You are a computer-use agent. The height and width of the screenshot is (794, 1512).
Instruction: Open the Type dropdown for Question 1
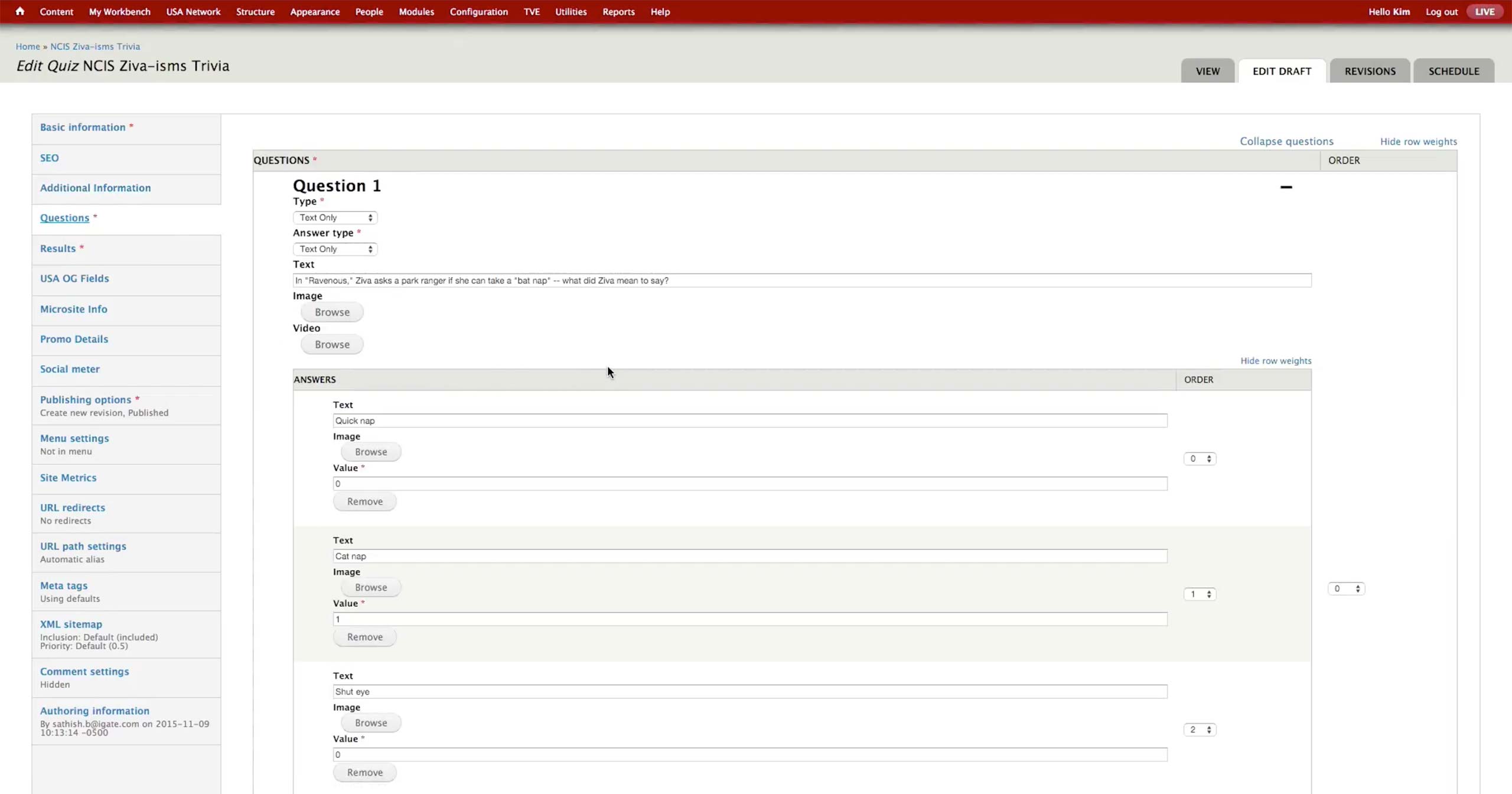click(x=335, y=217)
